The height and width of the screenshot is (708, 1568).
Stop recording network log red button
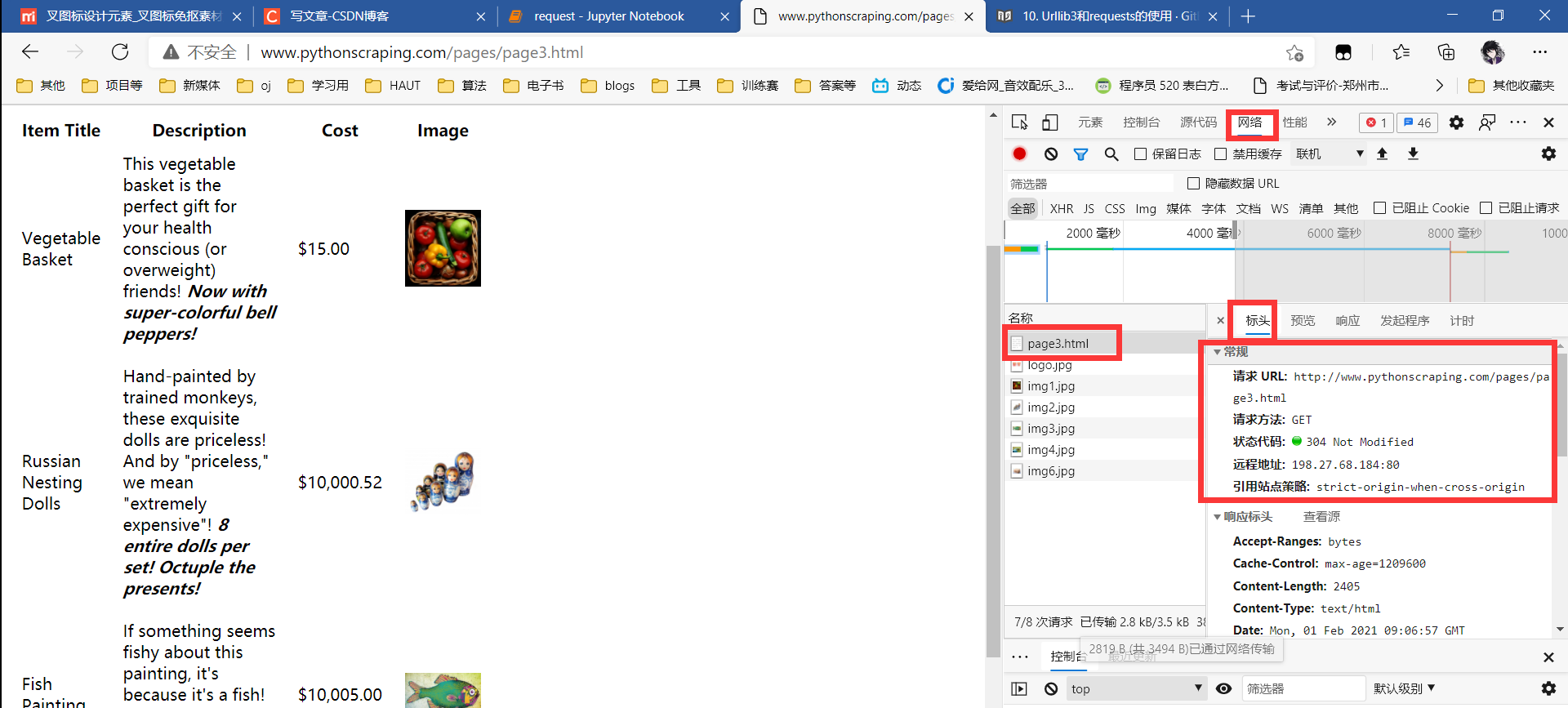click(1020, 154)
